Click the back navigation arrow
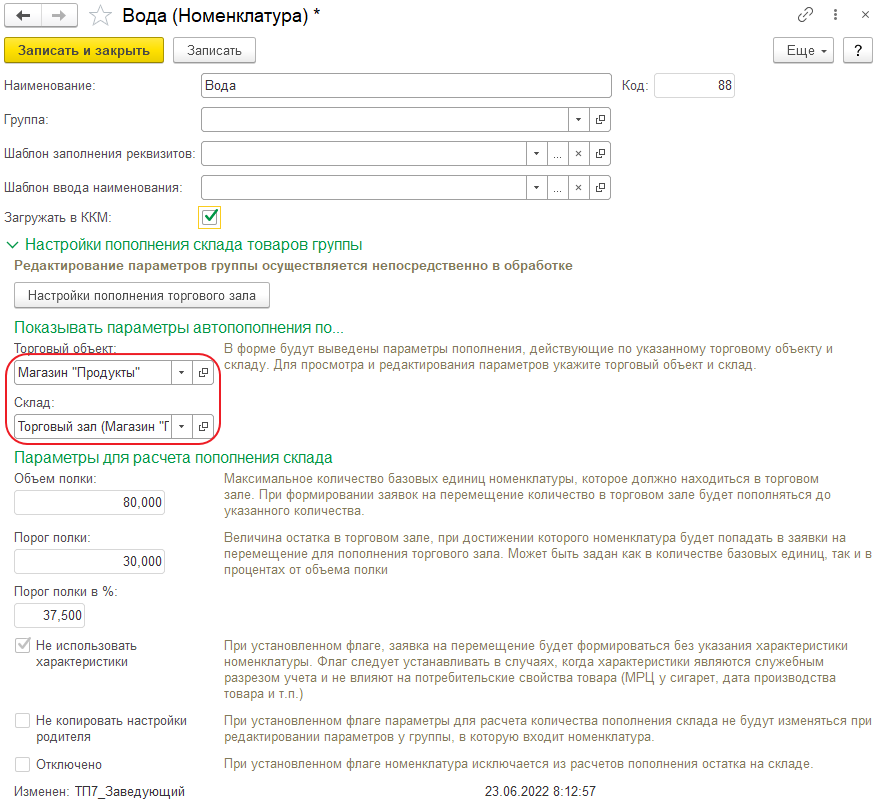Screen dimensions: 879x804 coord(24,16)
